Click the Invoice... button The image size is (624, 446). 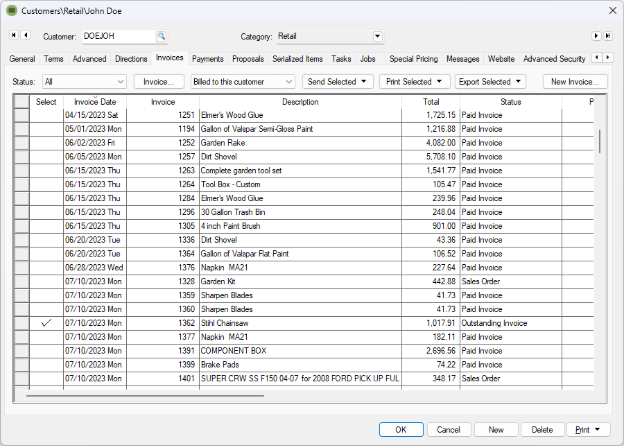pos(159,82)
